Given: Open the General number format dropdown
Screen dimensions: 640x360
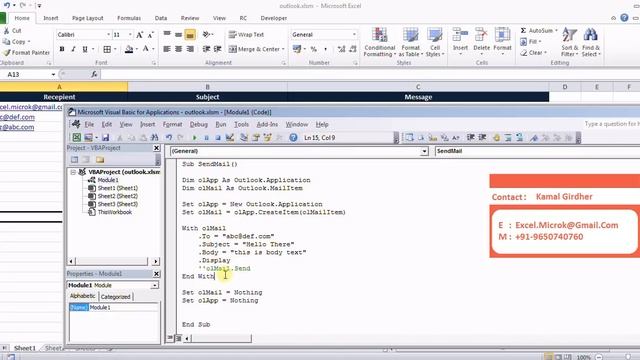Looking at the screenshot, I should (354, 35).
